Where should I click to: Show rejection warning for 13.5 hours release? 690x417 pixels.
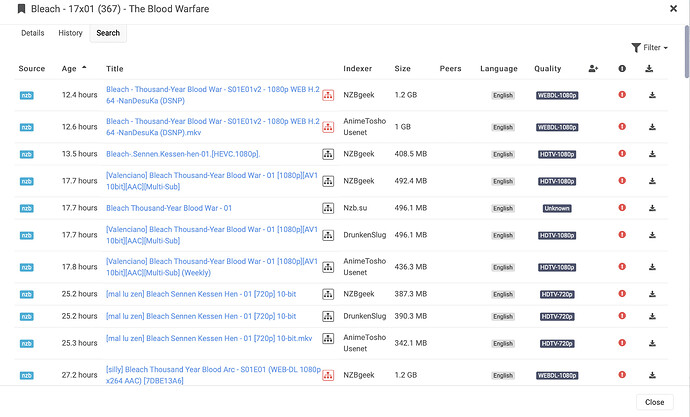(x=622, y=154)
